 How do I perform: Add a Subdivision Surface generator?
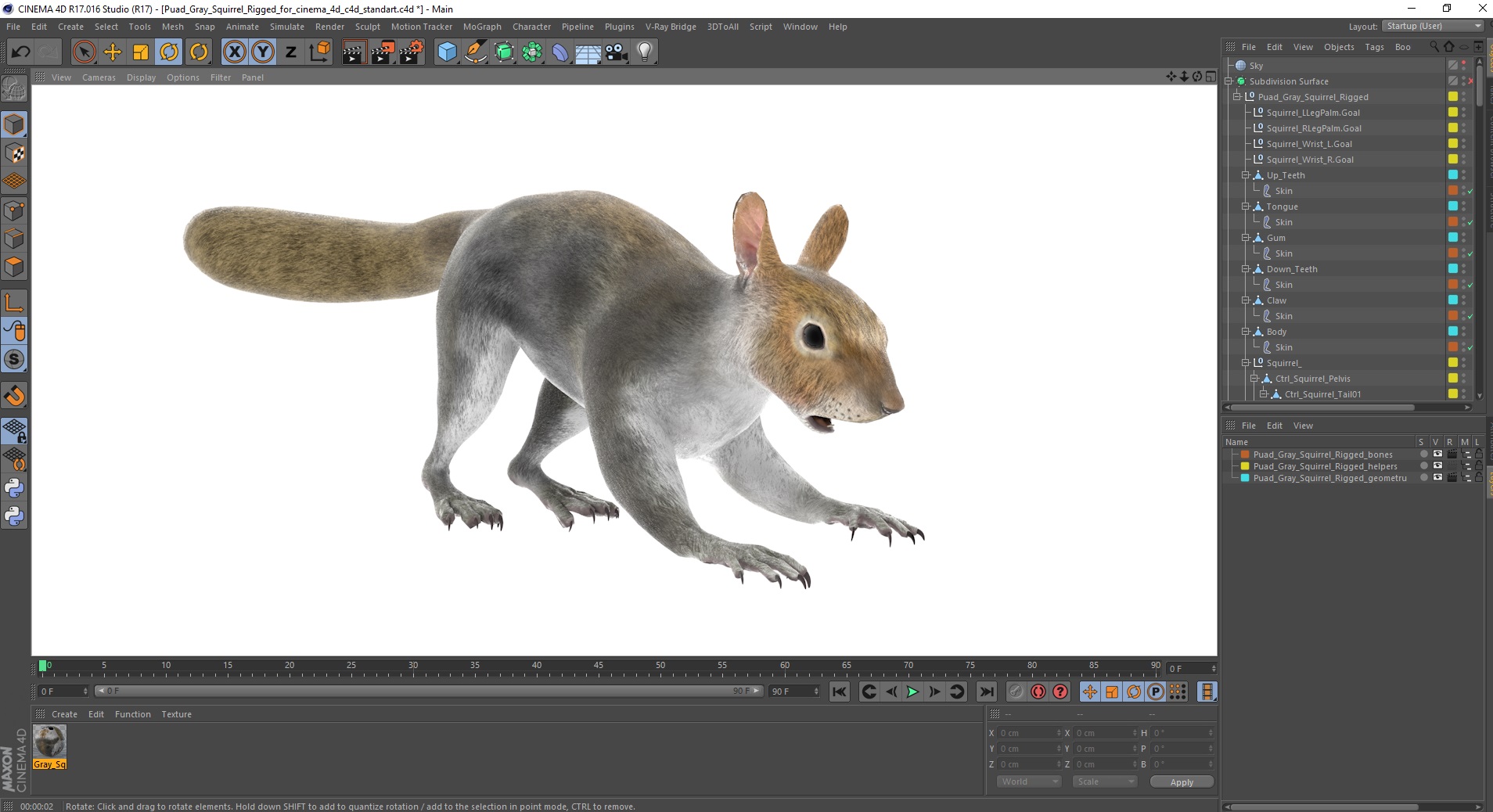point(504,52)
